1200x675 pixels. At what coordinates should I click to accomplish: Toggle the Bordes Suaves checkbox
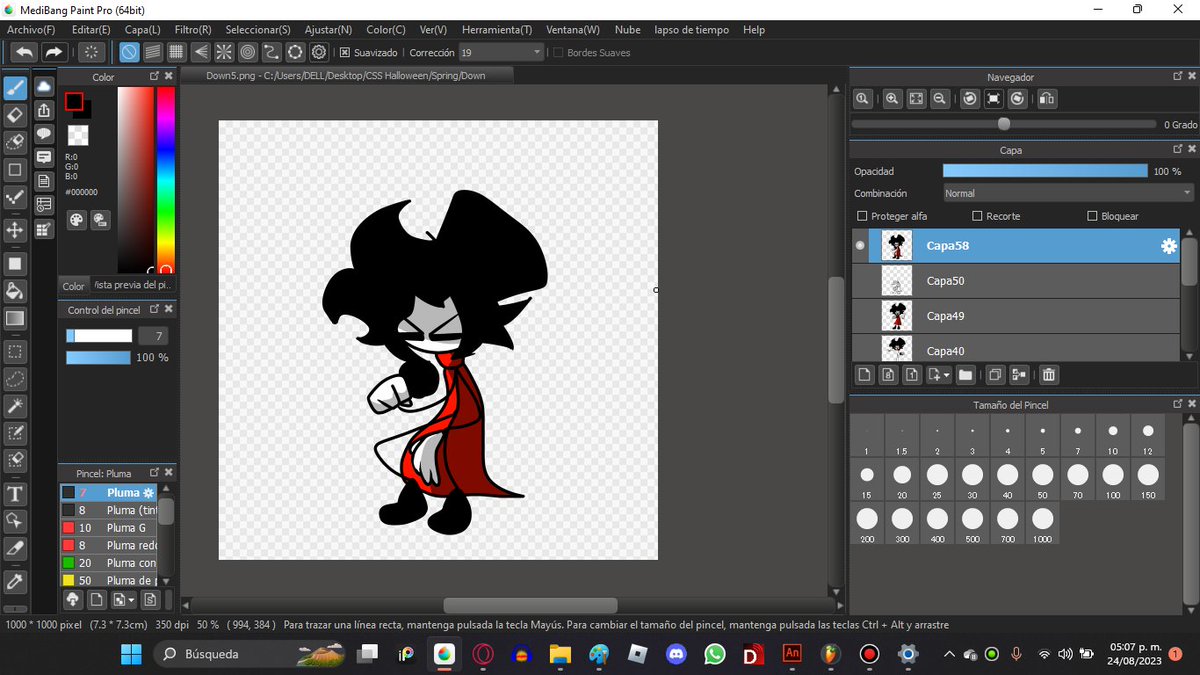[558, 52]
